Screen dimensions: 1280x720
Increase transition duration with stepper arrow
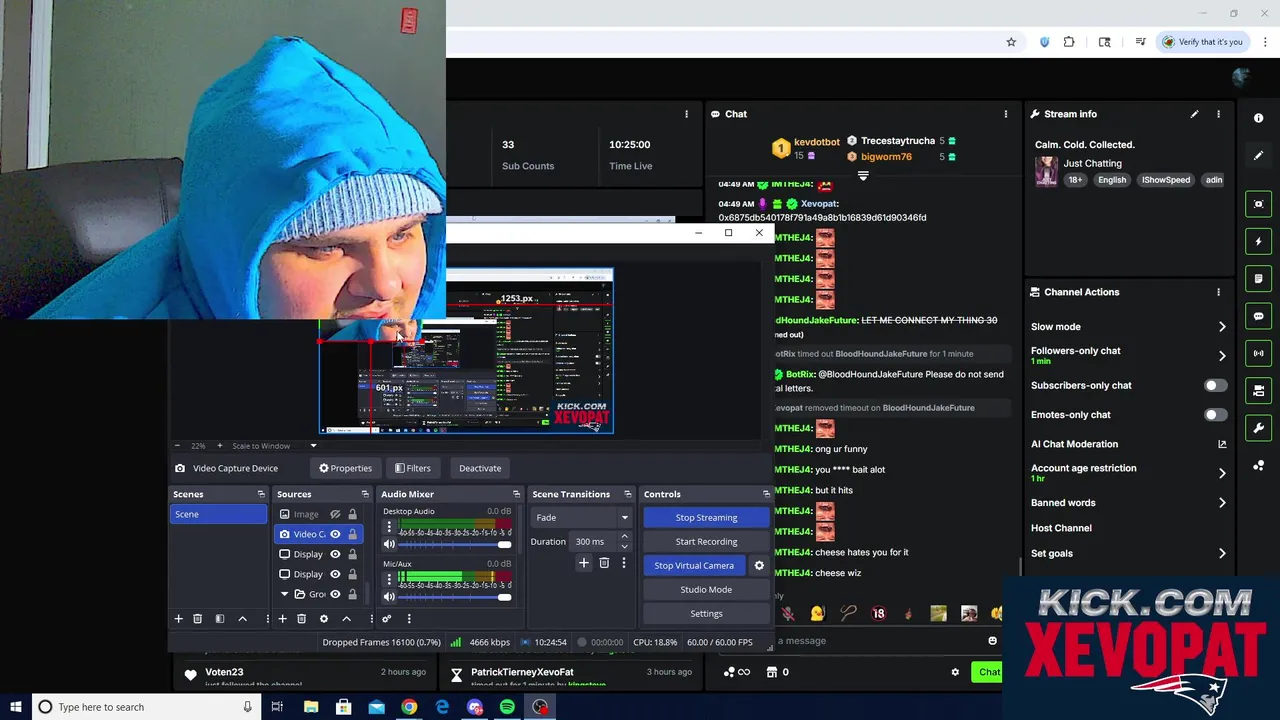624,537
